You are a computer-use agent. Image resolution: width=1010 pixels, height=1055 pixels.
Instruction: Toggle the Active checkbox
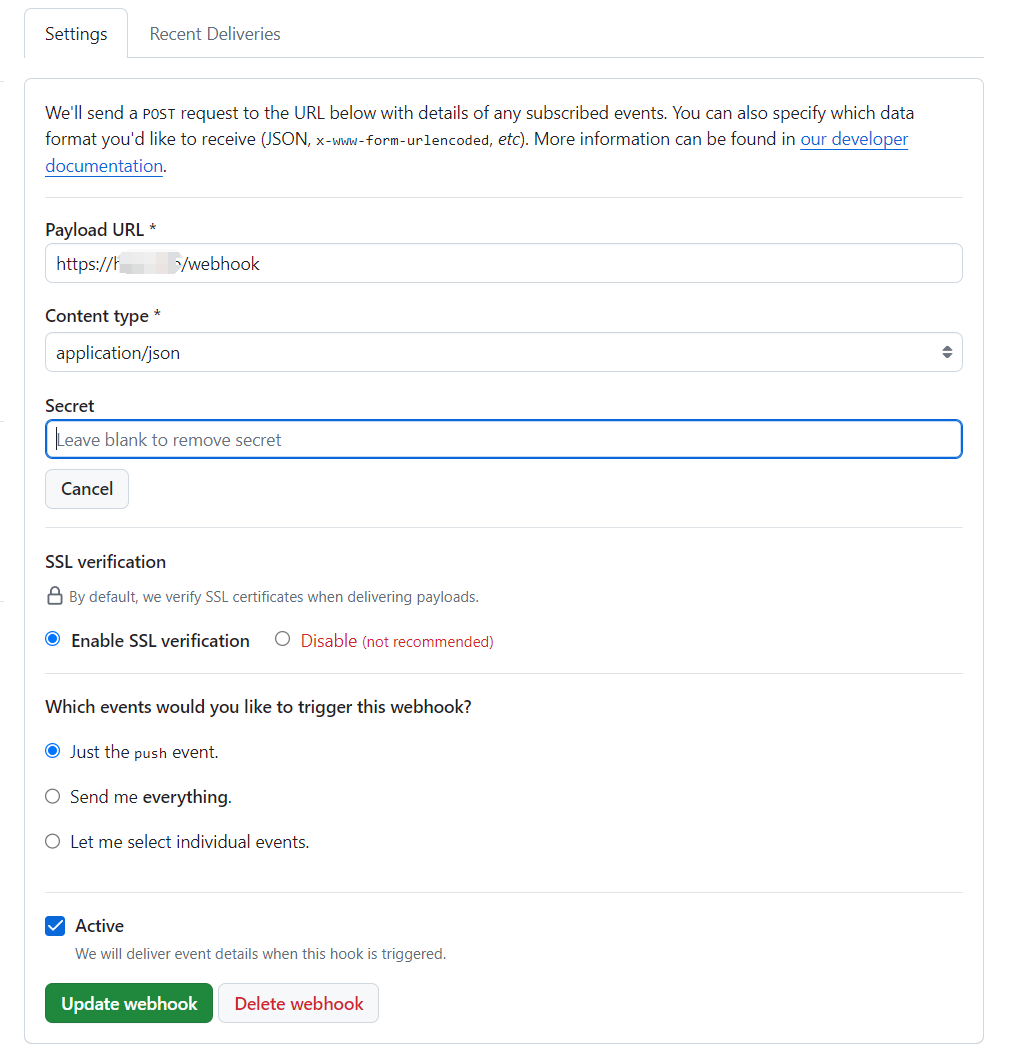[x=56, y=926]
